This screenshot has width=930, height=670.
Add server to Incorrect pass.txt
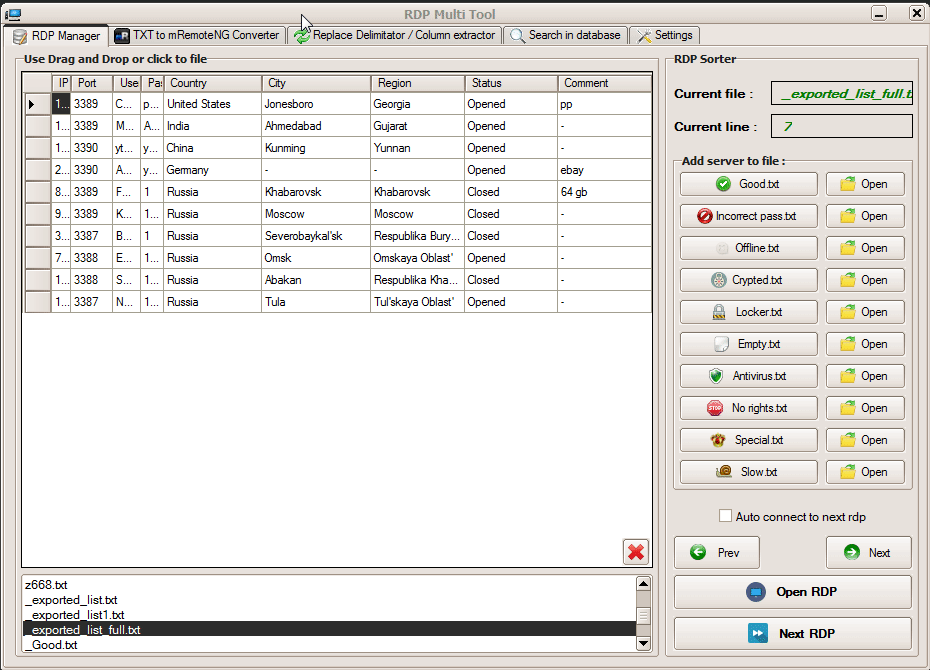pos(748,216)
